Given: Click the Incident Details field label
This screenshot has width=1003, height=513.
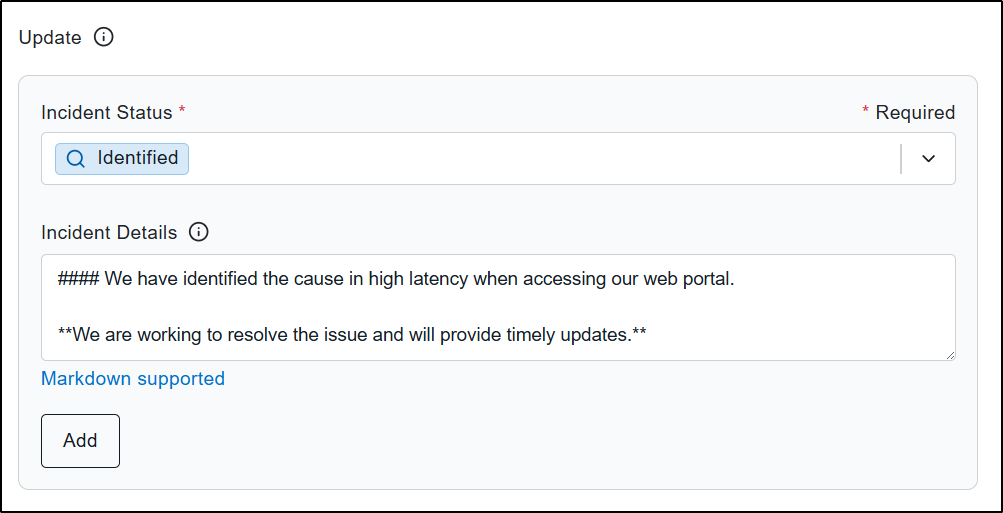Looking at the screenshot, I should (x=109, y=233).
